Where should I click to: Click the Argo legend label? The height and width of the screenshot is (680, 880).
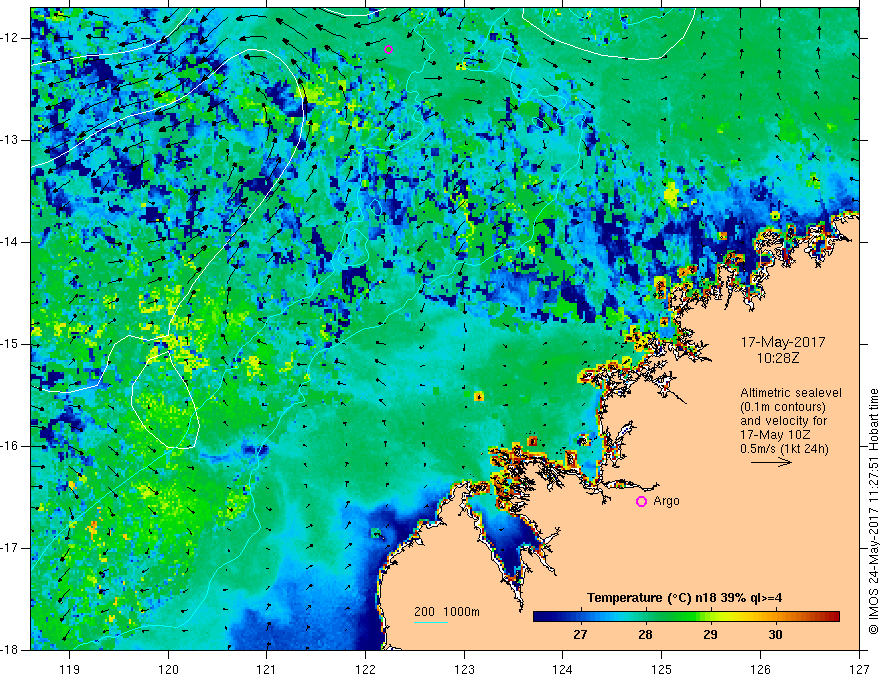point(666,501)
